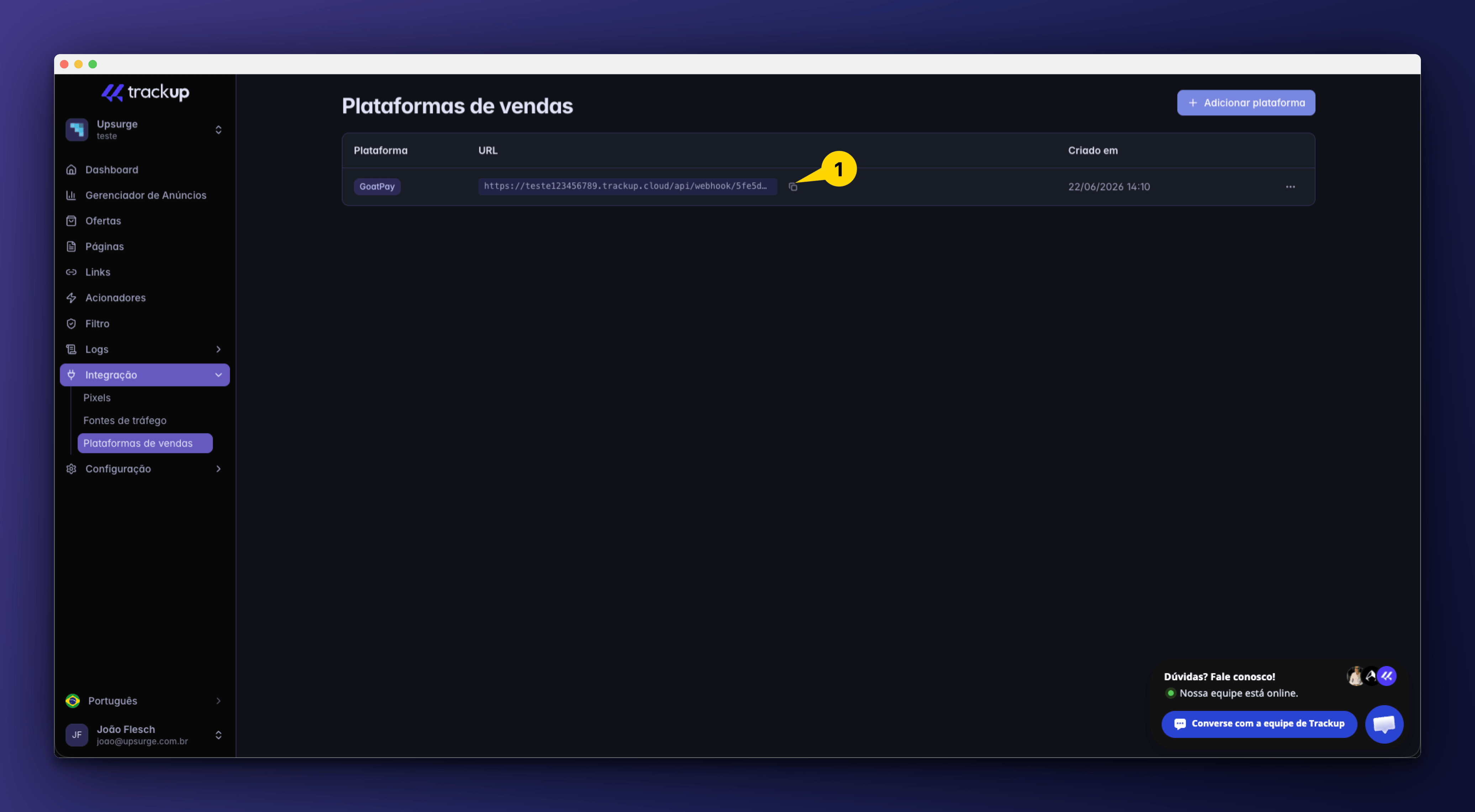1475x812 pixels.
Task: Open the João Flesch account menu
Action: click(x=145, y=735)
